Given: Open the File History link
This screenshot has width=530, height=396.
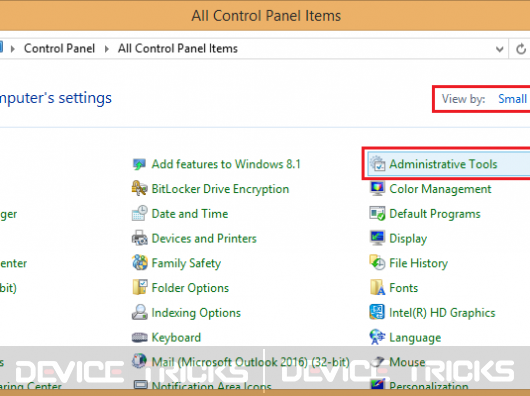Looking at the screenshot, I should (x=418, y=263).
